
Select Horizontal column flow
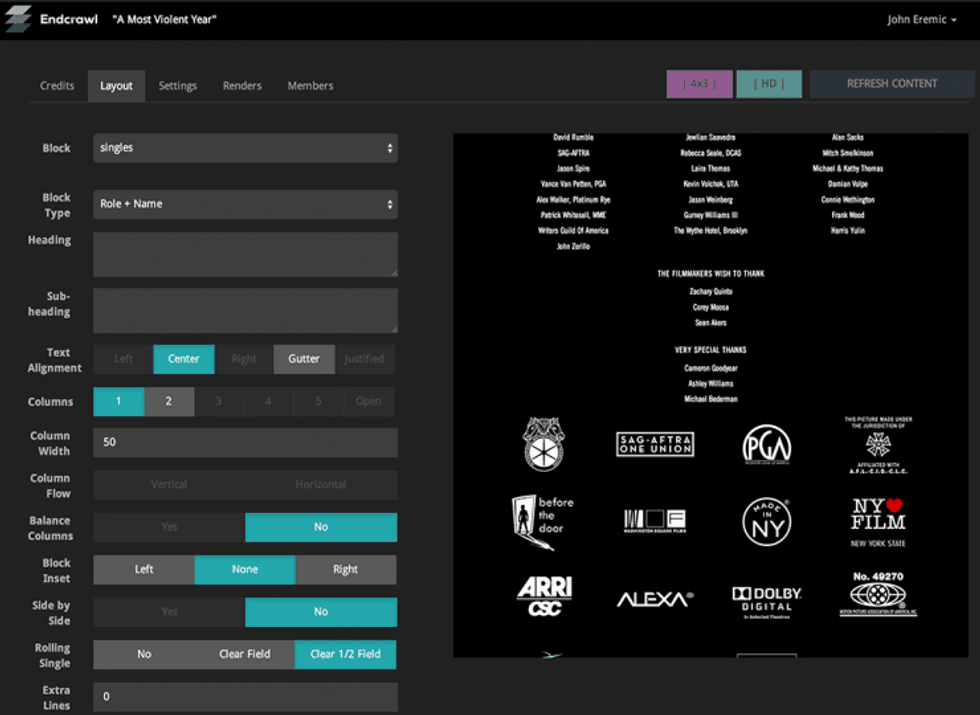pos(321,484)
